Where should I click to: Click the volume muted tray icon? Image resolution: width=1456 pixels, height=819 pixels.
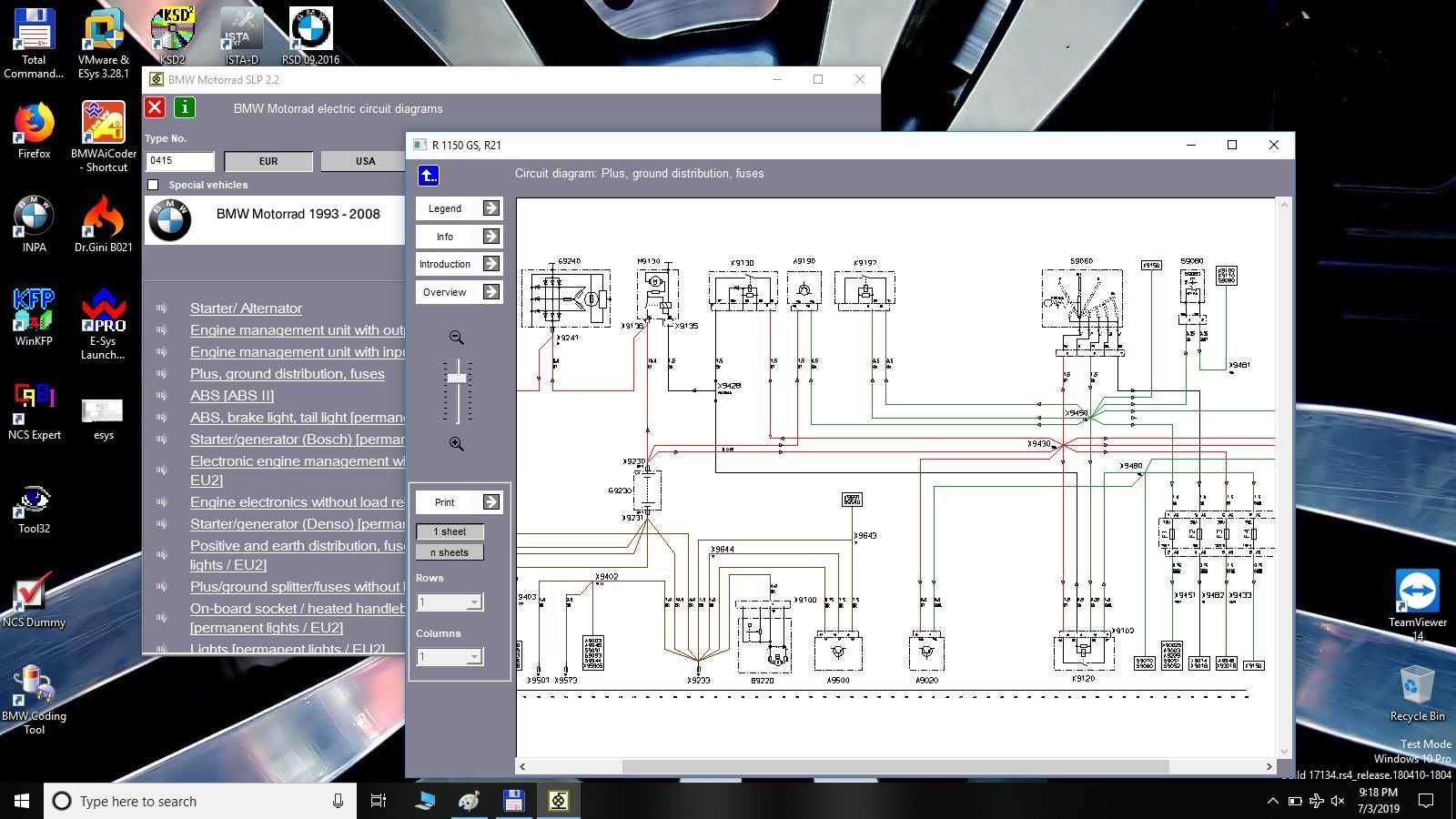[x=1338, y=801]
